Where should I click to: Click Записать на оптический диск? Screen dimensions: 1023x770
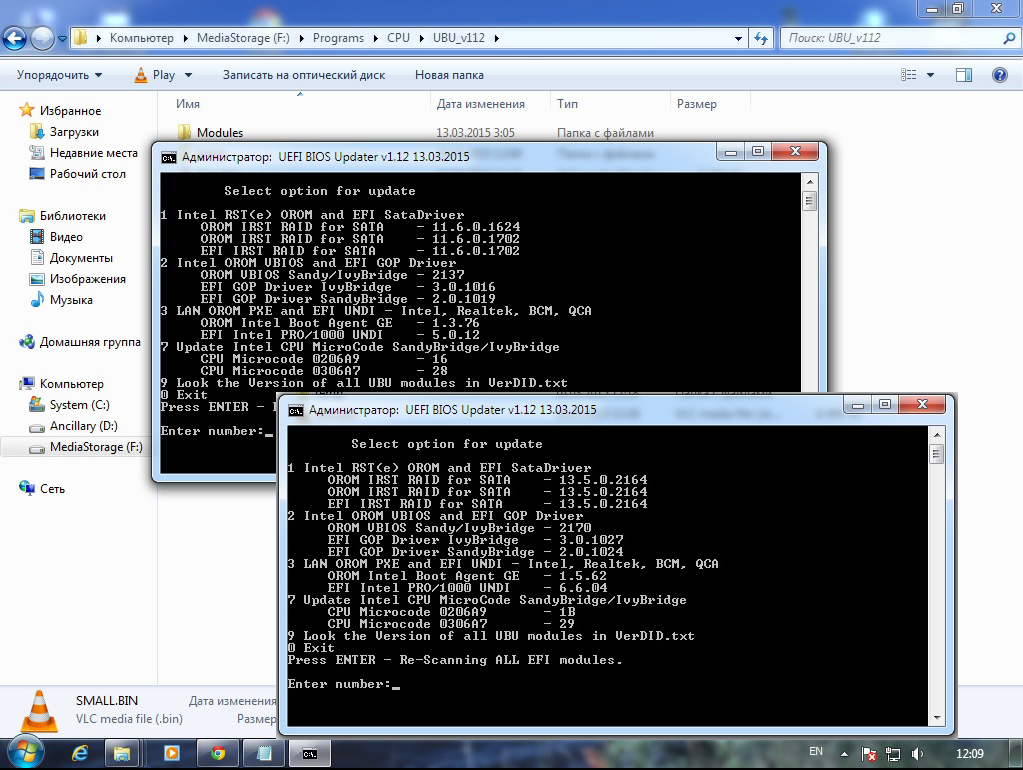click(x=304, y=75)
